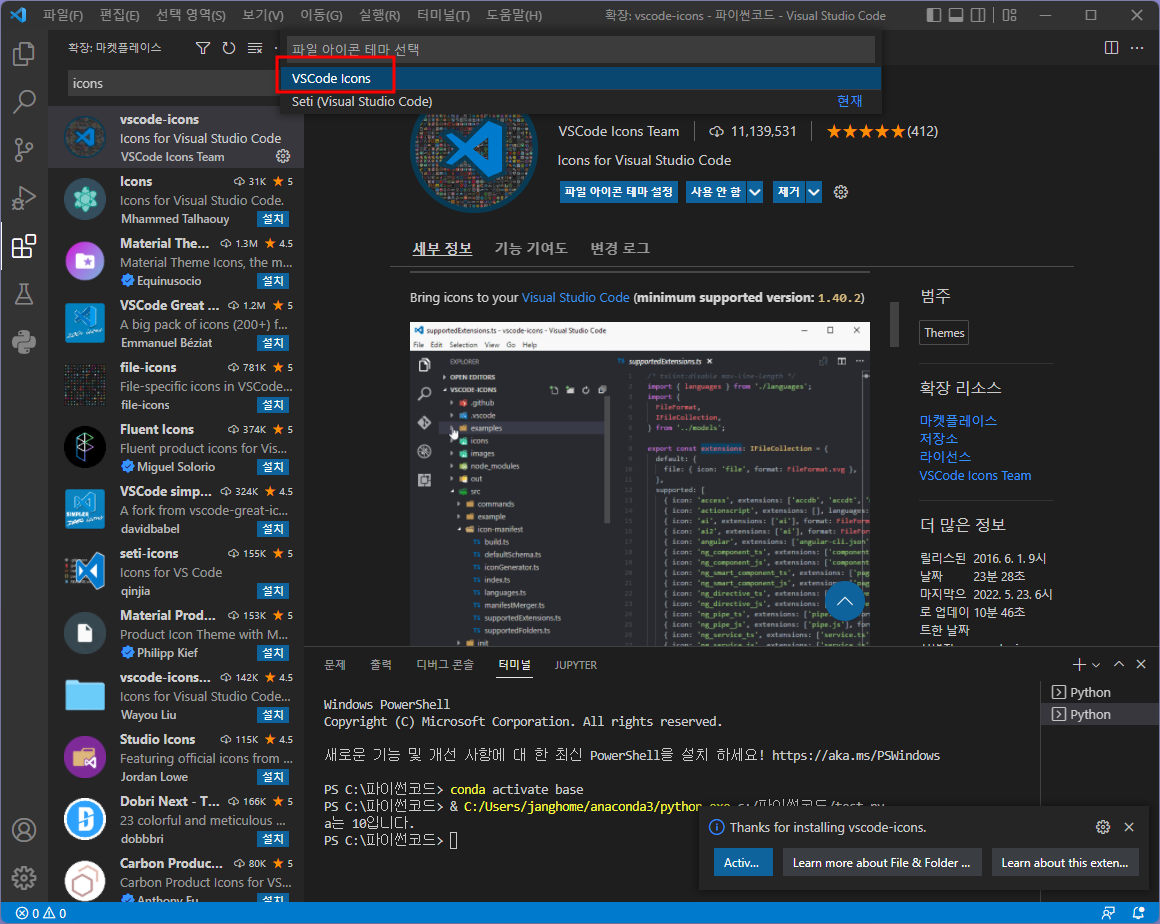Open the Extensions view icon
The width and height of the screenshot is (1160, 924).
24,246
